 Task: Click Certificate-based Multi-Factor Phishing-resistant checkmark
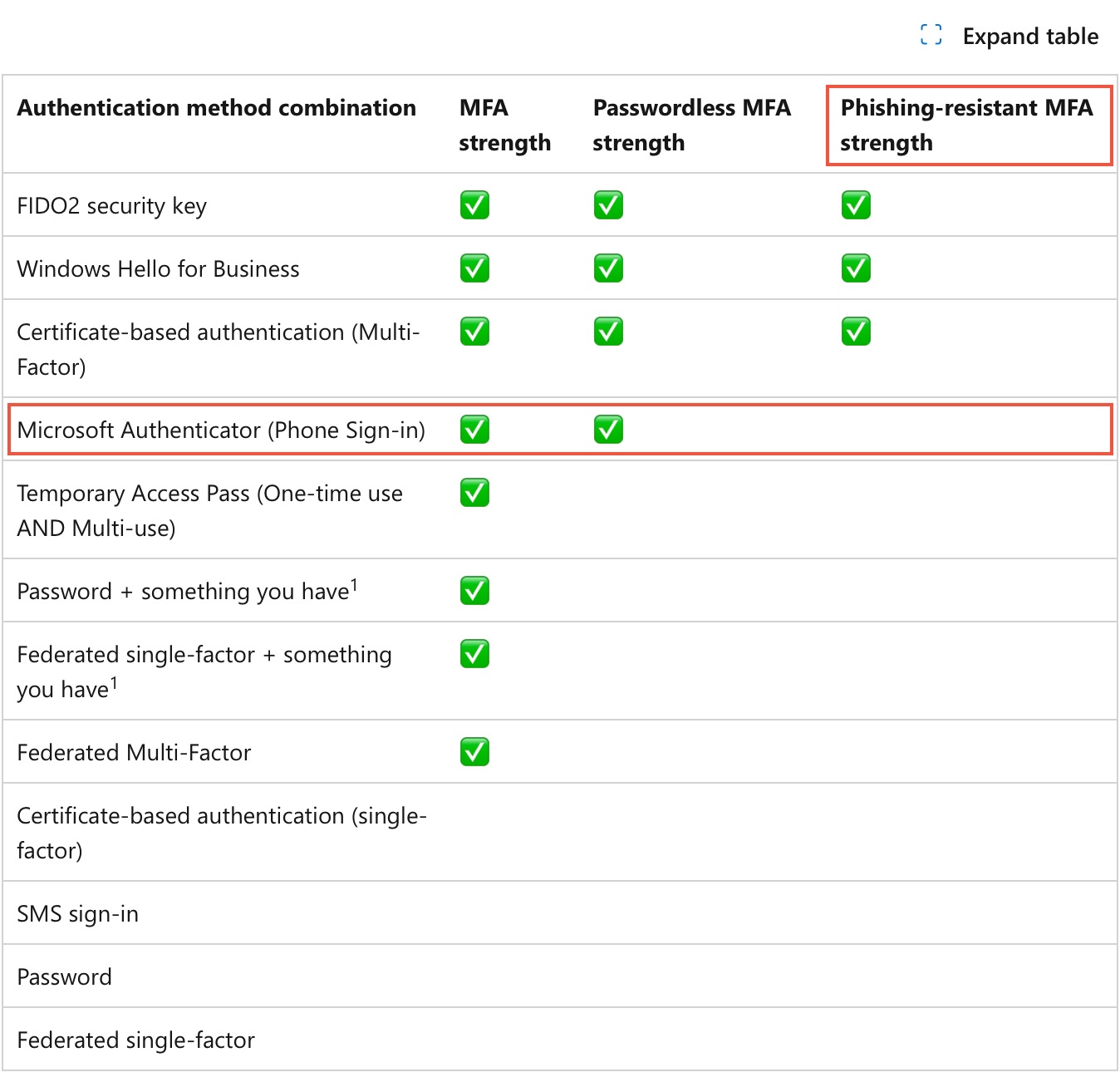[x=856, y=332]
